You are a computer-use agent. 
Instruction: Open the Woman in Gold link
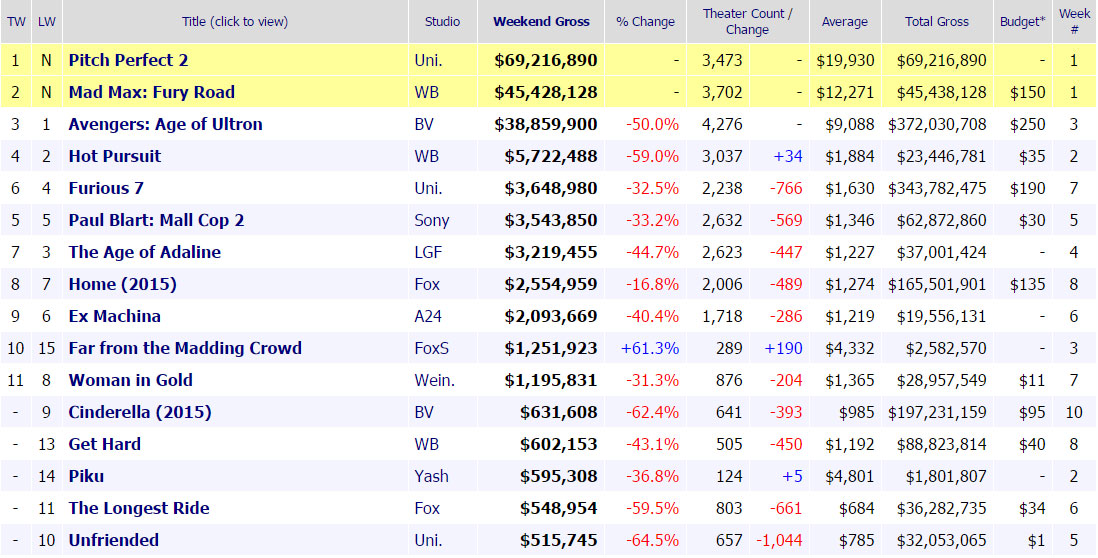click(130, 380)
